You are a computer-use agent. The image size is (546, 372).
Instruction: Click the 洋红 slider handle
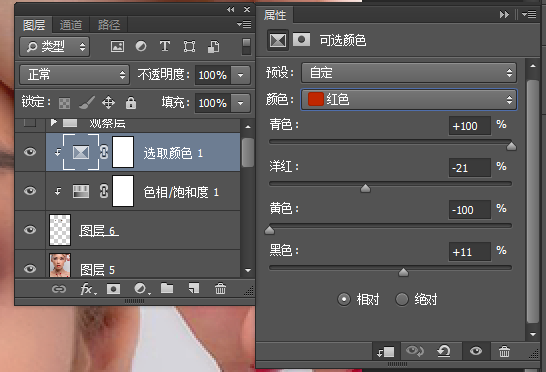click(x=365, y=188)
